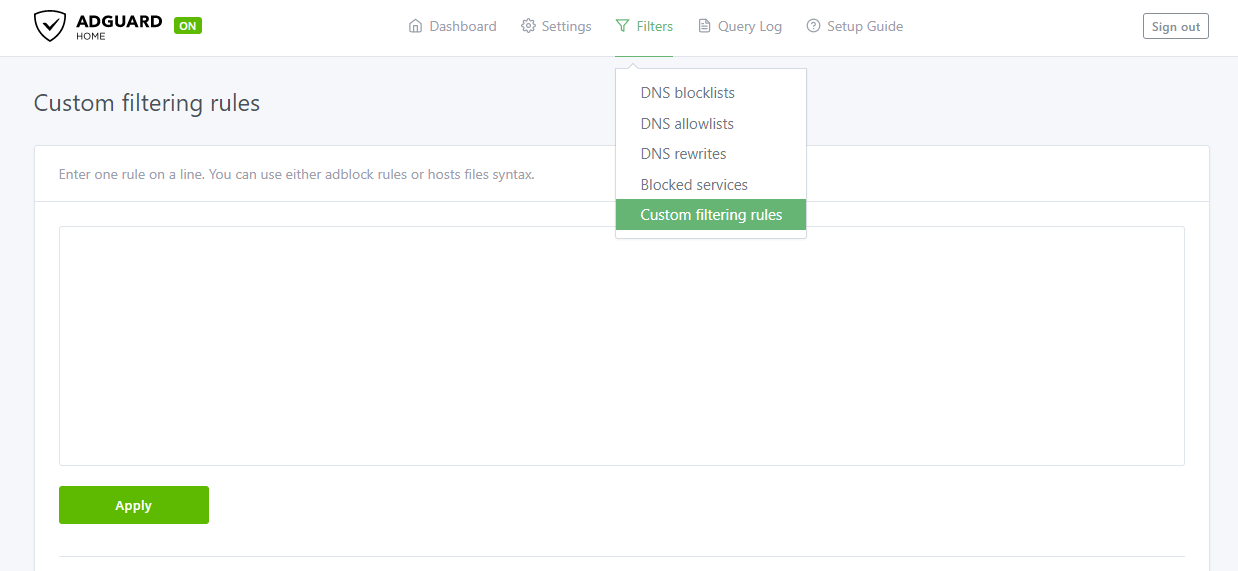This screenshot has width=1238, height=571.
Task: Open the Setup Guide text link
Action: (864, 26)
